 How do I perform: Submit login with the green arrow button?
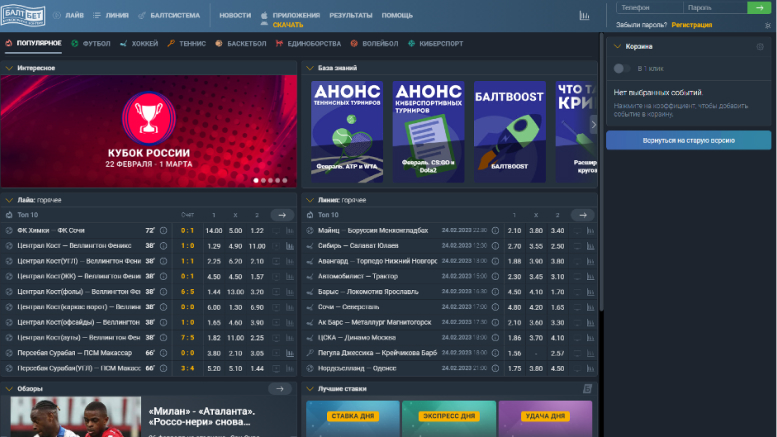[x=758, y=8]
